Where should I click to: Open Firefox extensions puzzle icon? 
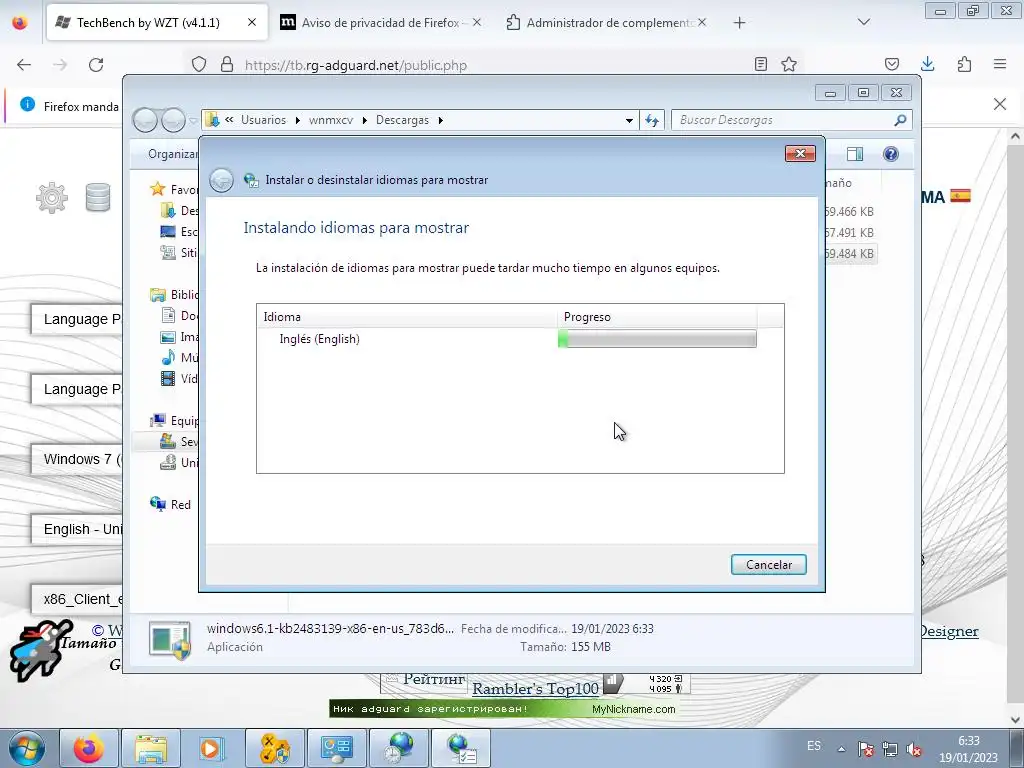tap(964, 64)
